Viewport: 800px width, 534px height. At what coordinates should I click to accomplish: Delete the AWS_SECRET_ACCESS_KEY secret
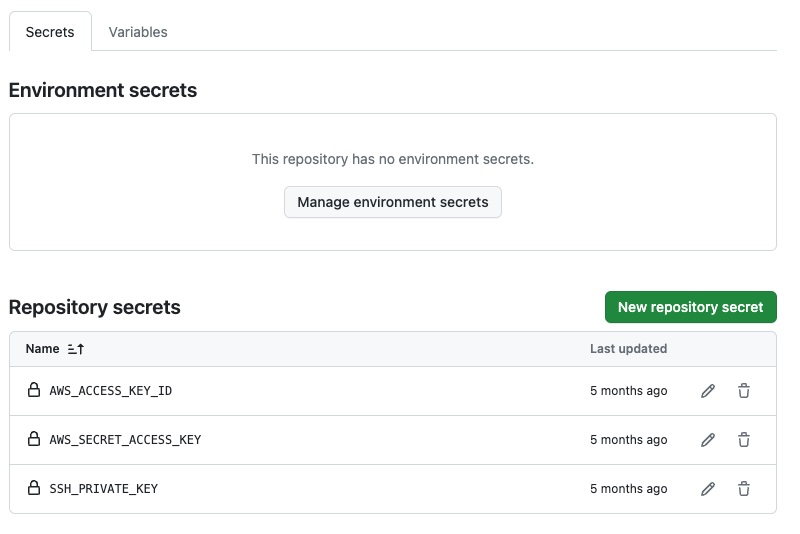click(744, 440)
